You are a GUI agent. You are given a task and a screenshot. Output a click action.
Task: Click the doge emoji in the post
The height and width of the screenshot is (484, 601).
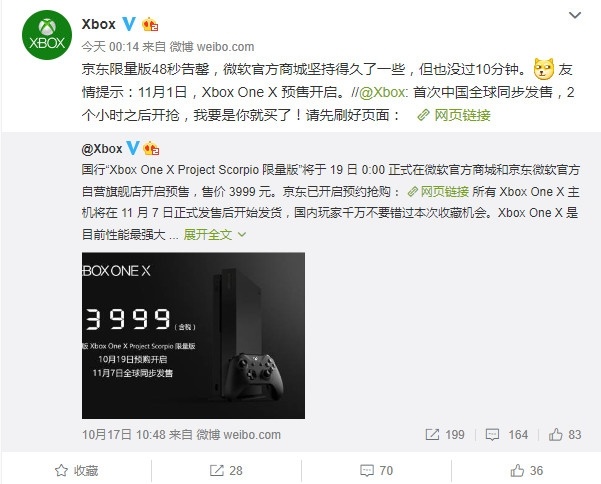tap(544, 69)
